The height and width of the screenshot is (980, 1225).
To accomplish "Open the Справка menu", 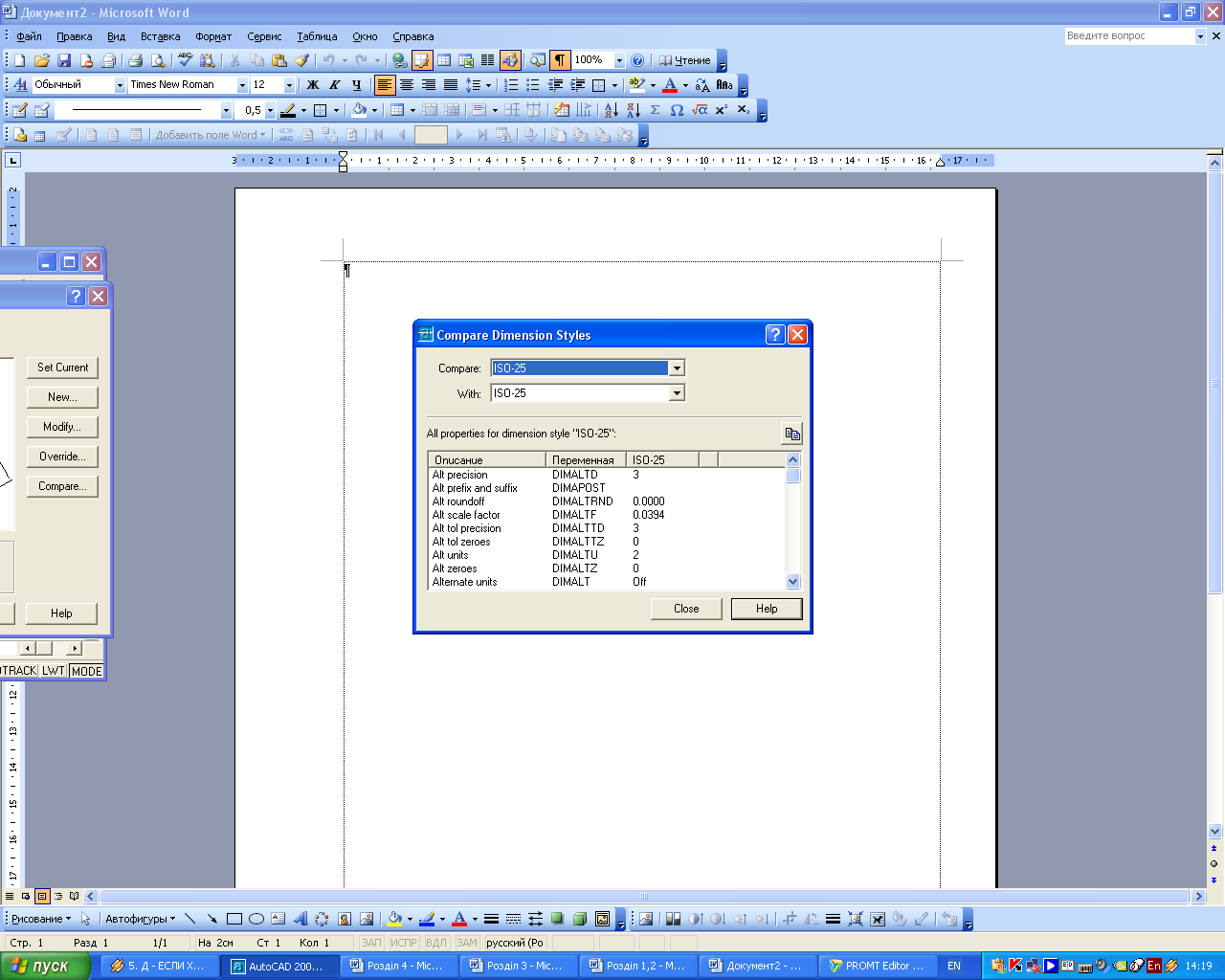I will click(x=413, y=36).
